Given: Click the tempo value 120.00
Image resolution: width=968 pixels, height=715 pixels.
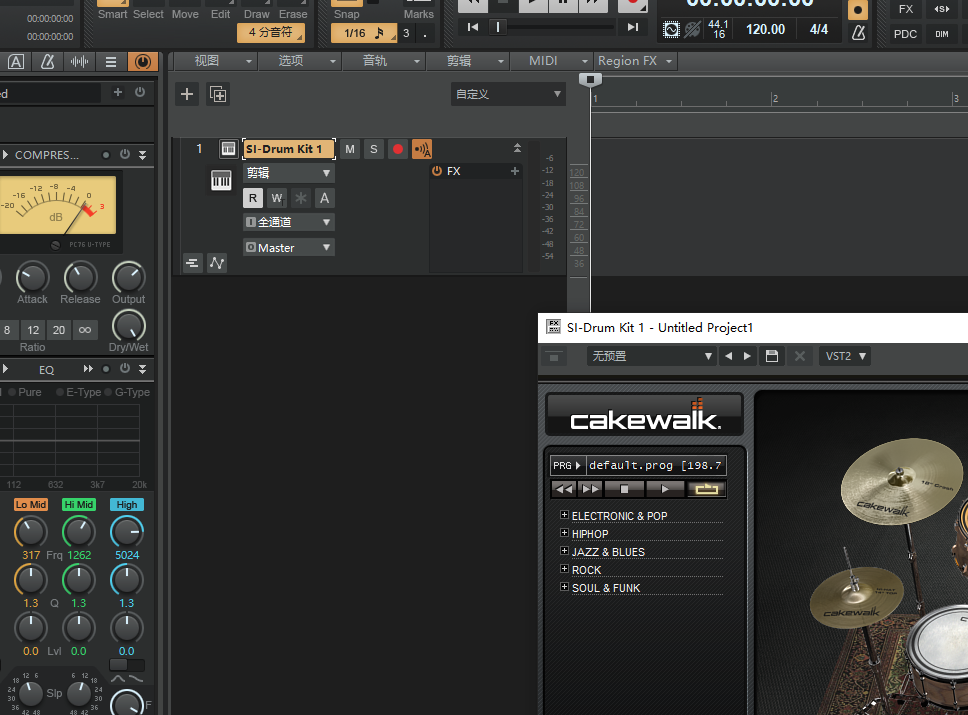Looking at the screenshot, I should click(x=766, y=29).
